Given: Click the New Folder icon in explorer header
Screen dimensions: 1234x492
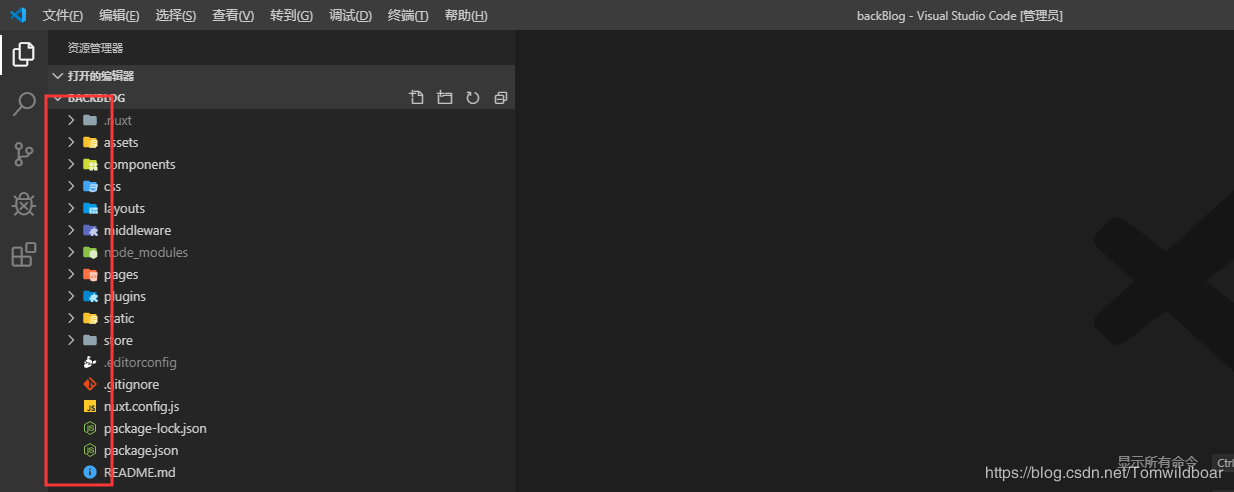Looking at the screenshot, I should click(445, 98).
